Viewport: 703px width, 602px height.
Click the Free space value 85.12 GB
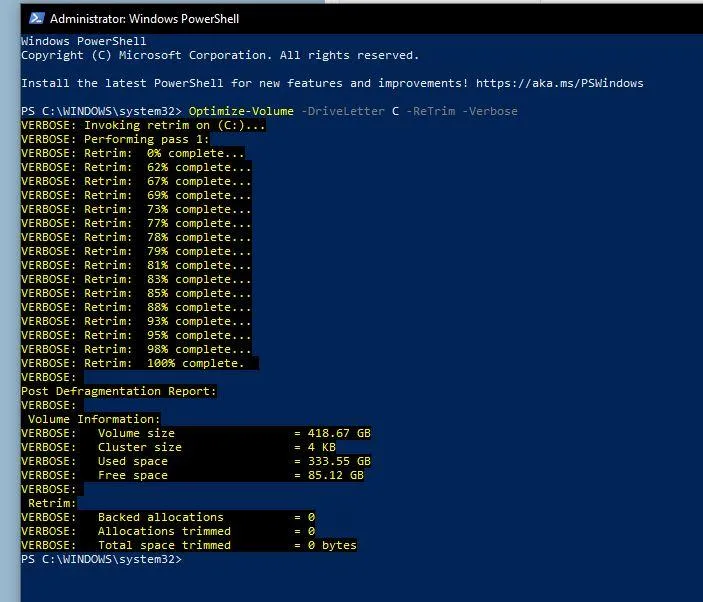point(336,475)
